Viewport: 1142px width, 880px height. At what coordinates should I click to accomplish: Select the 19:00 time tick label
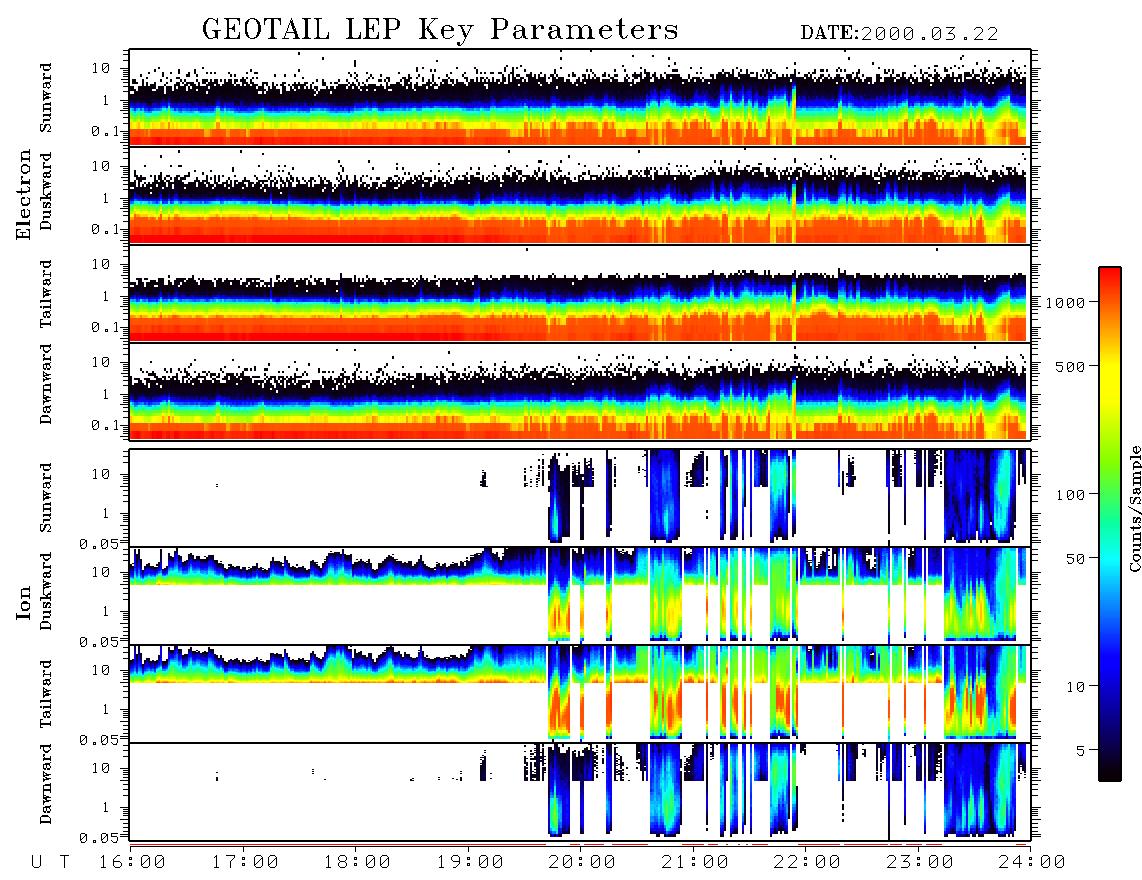[x=470, y=862]
